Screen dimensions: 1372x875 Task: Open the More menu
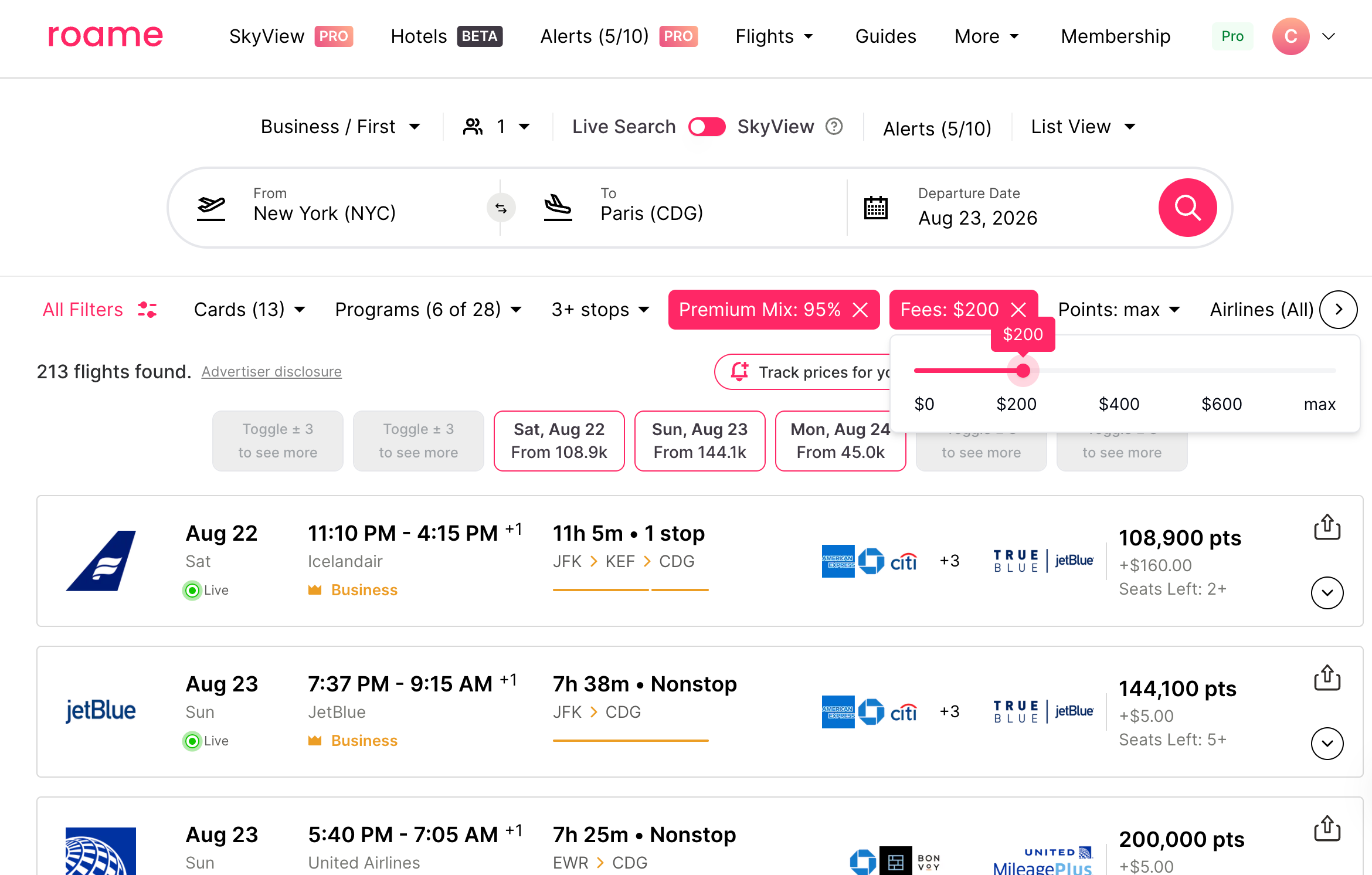[x=986, y=36]
